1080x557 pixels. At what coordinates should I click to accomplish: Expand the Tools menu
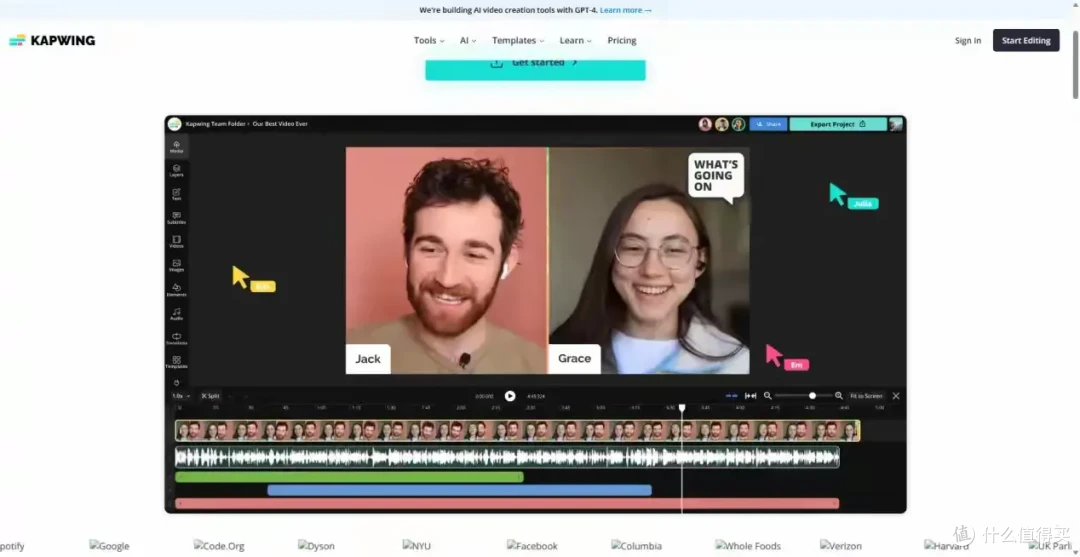(x=429, y=41)
